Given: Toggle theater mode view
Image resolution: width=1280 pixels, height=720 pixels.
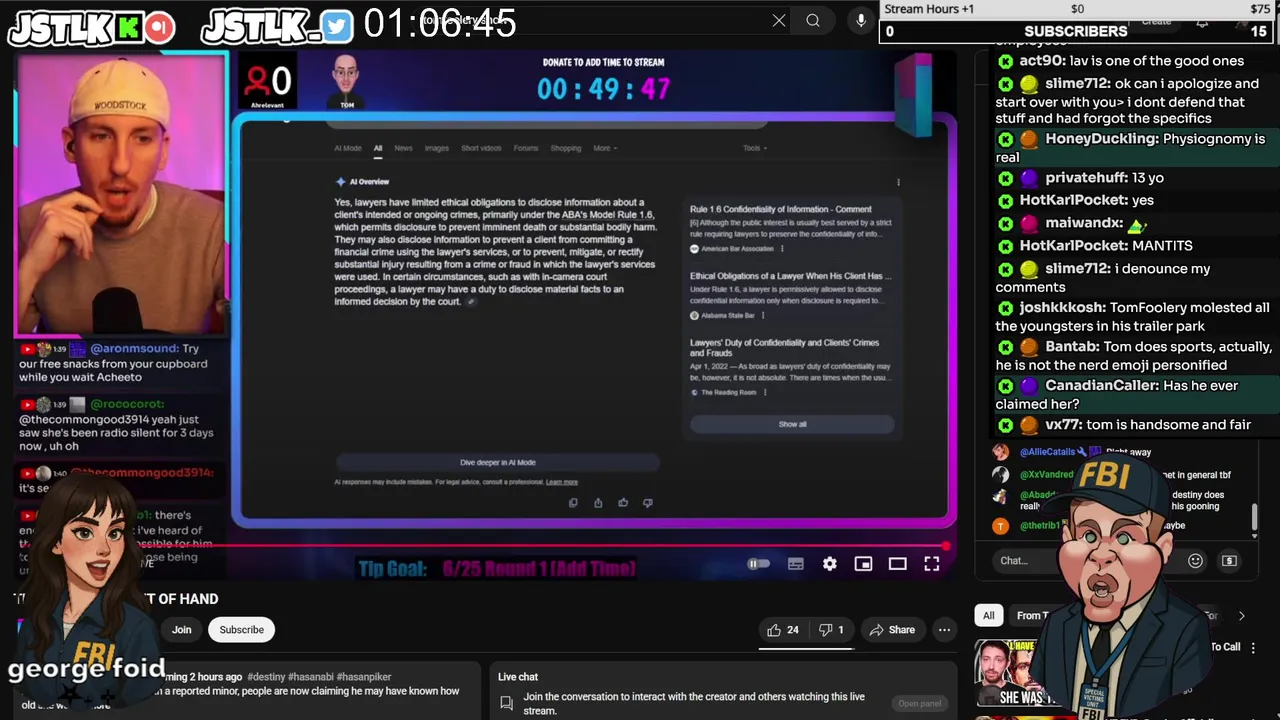Looking at the screenshot, I should pos(897,564).
